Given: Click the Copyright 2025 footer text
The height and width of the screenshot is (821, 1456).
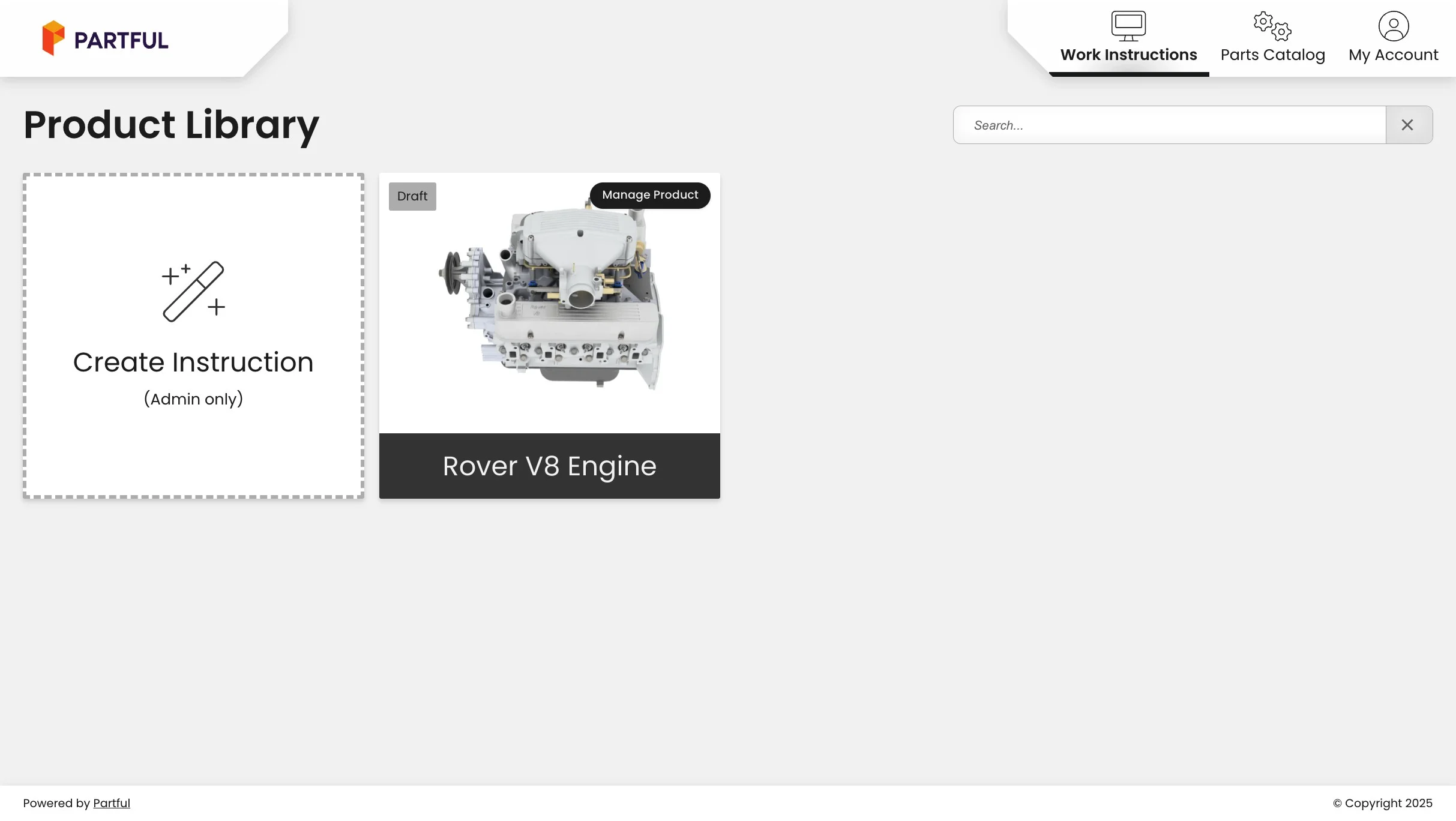Looking at the screenshot, I should click(1382, 803).
